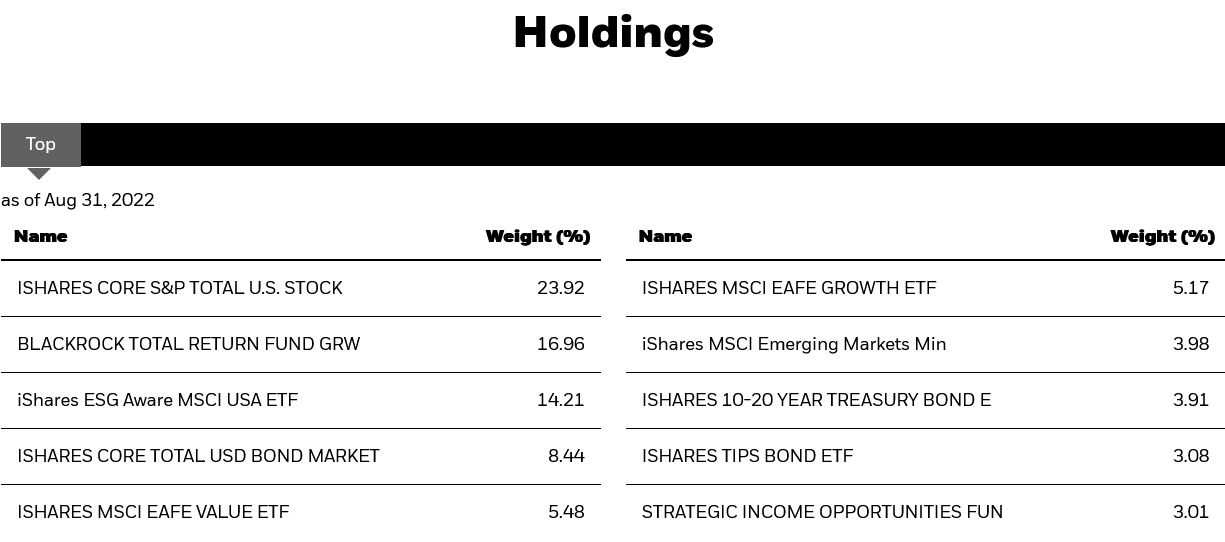1225x542 pixels.
Task: Click the 23.92 weight value
Action: coord(560,288)
